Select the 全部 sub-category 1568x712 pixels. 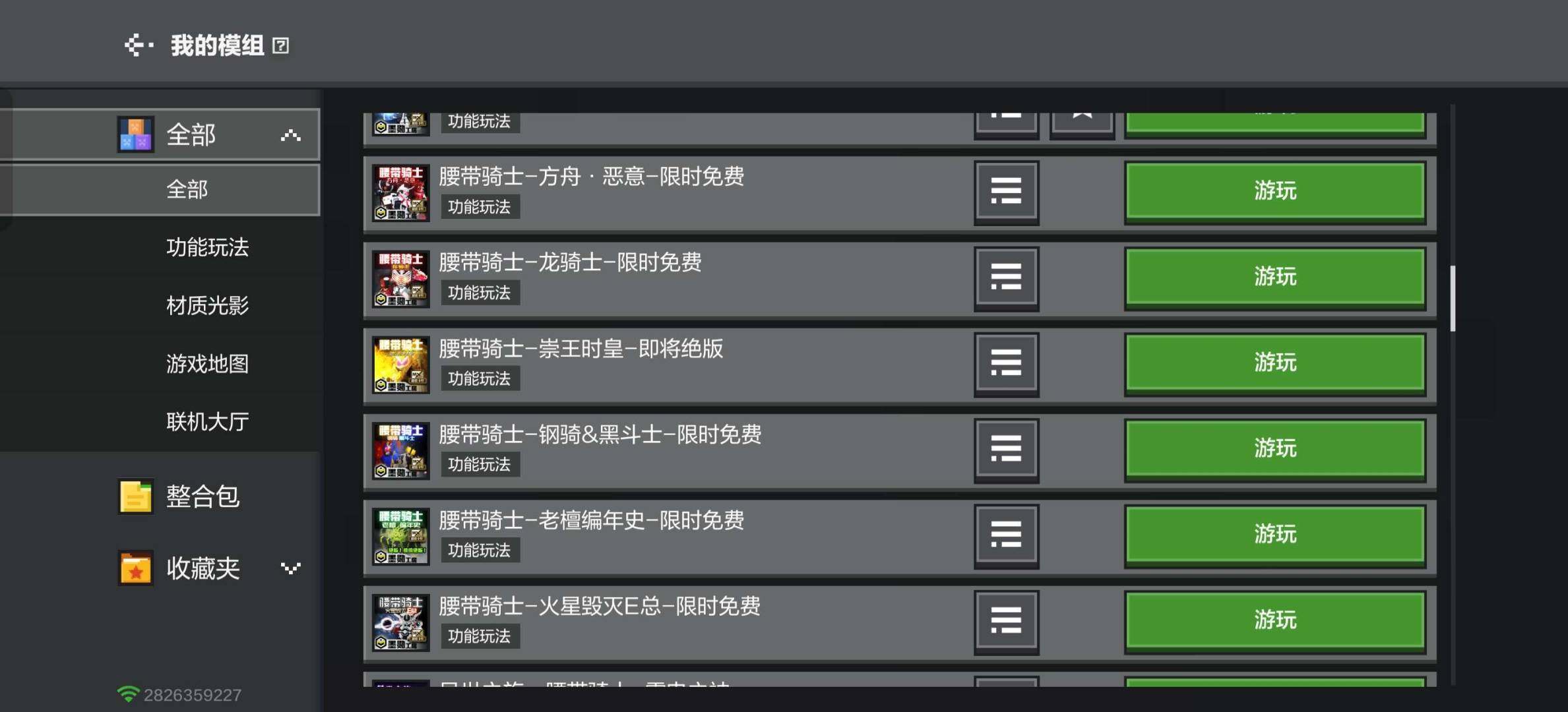pyautogui.click(x=160, y=190)
